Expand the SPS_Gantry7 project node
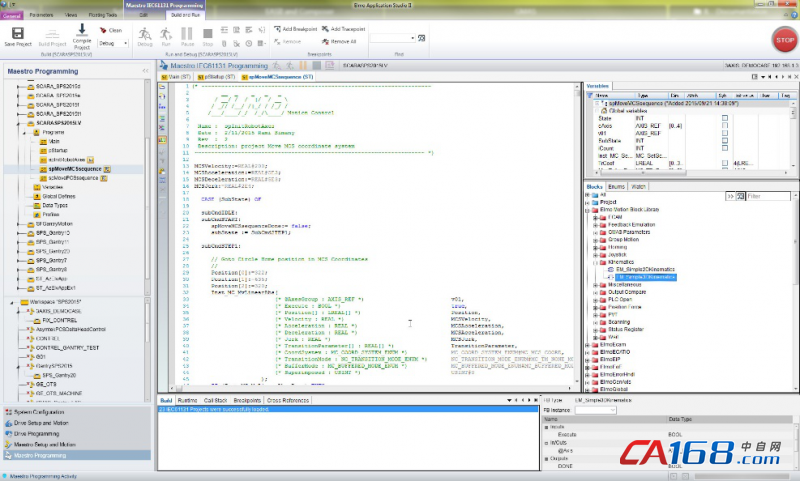Screen dimensions: 800x481 [x=18, y=261]
